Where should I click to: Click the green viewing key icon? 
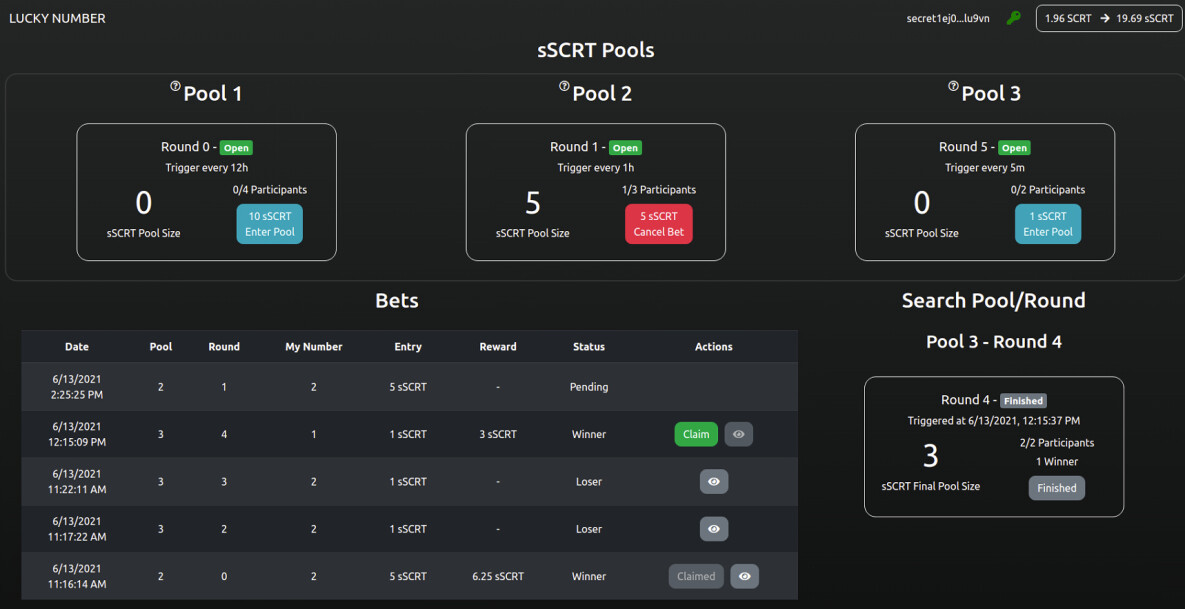pyautogui.click(x=1013, y=18)
